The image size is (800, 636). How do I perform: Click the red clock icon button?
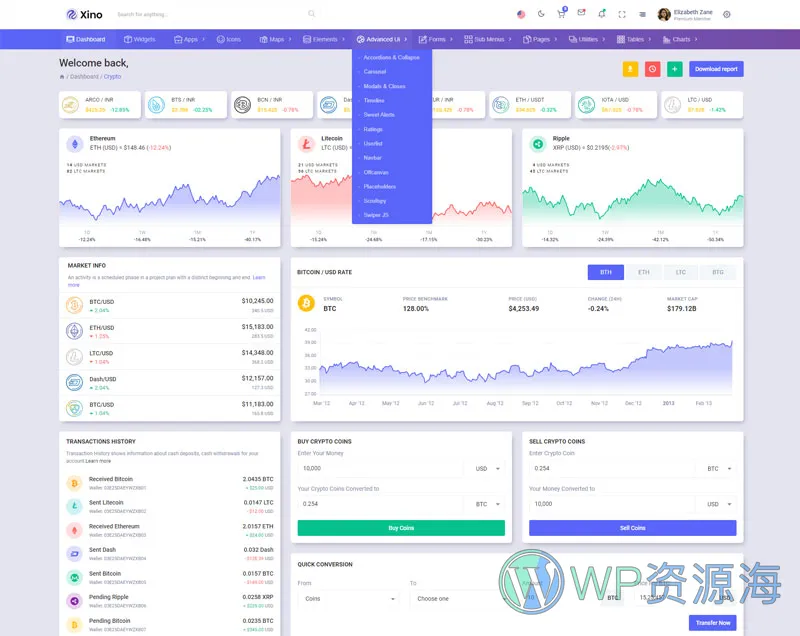652,69
